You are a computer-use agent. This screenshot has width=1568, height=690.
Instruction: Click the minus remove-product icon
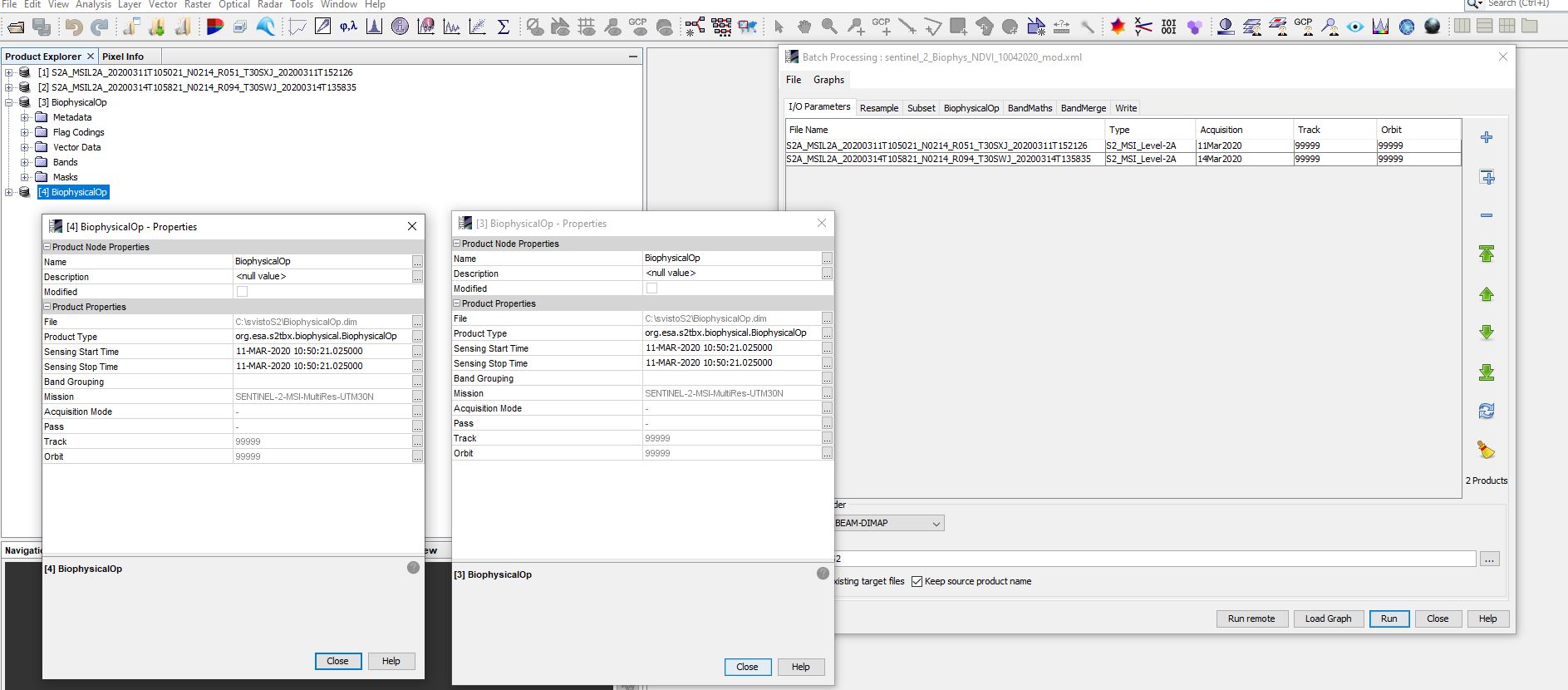[1487, 215]
